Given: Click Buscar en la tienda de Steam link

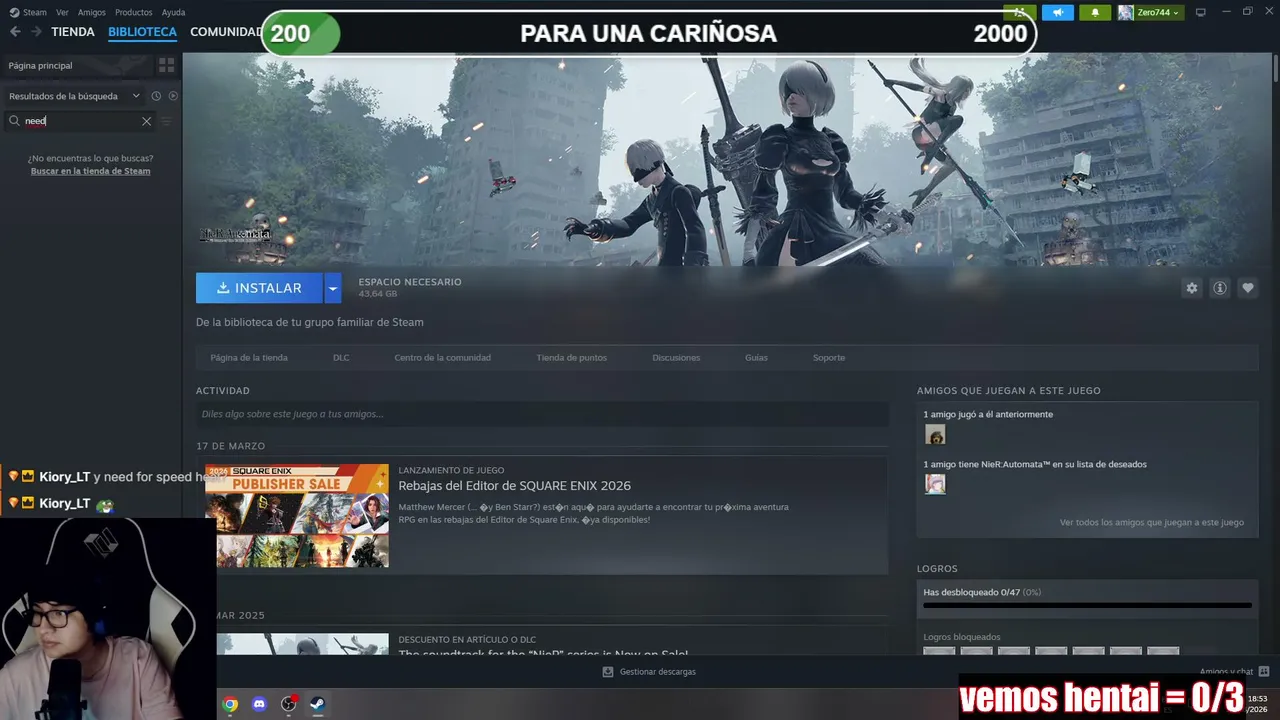Looking at the screenshot, I should pos(90,171).
